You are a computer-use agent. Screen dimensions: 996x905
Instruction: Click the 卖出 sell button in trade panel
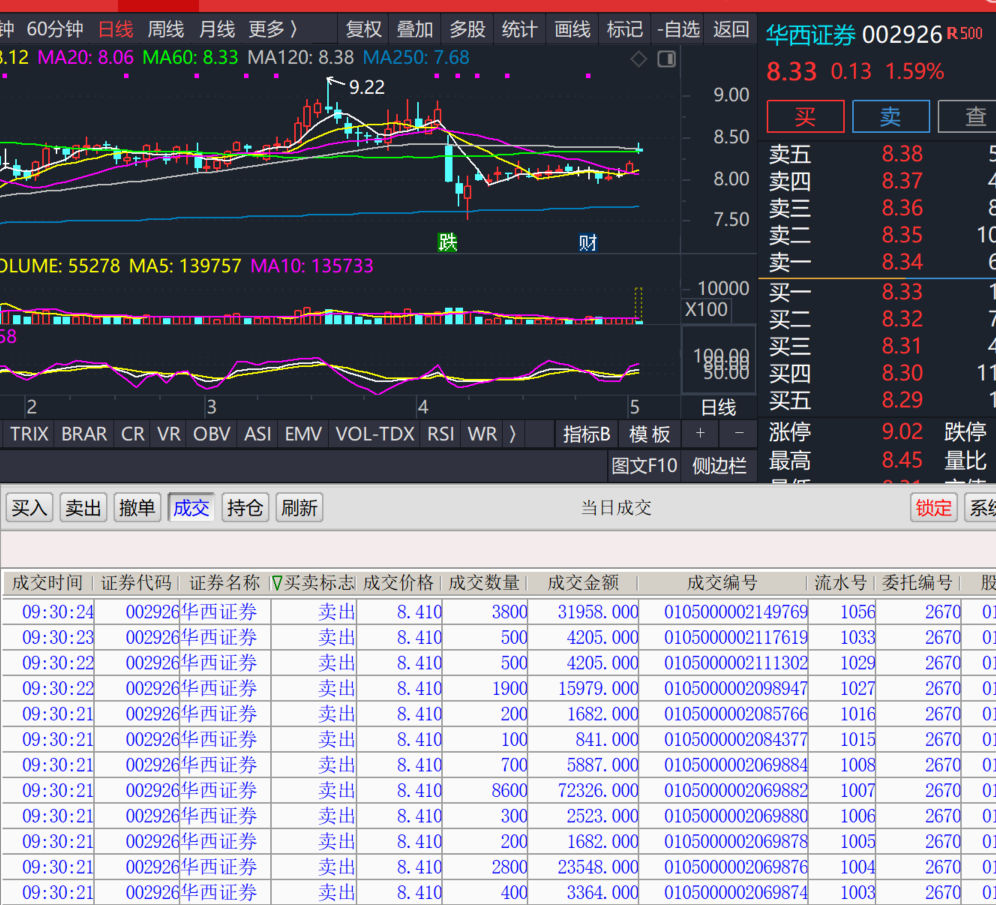tap(83, 507)
